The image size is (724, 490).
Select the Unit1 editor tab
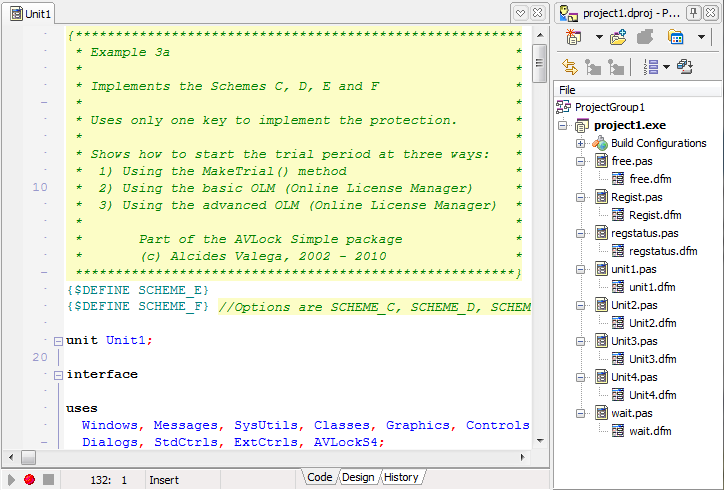pos(30,13)
